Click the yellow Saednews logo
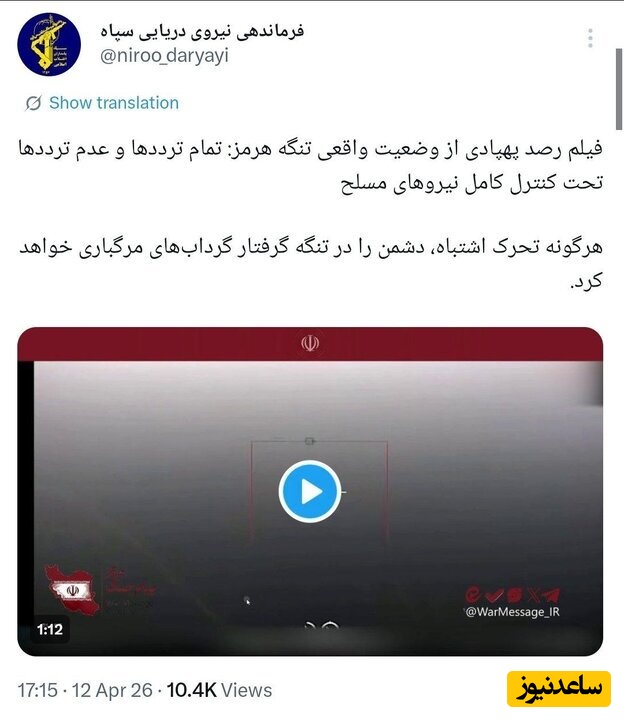The width and height of the screenshot is (624, 720). coord(559,689)
